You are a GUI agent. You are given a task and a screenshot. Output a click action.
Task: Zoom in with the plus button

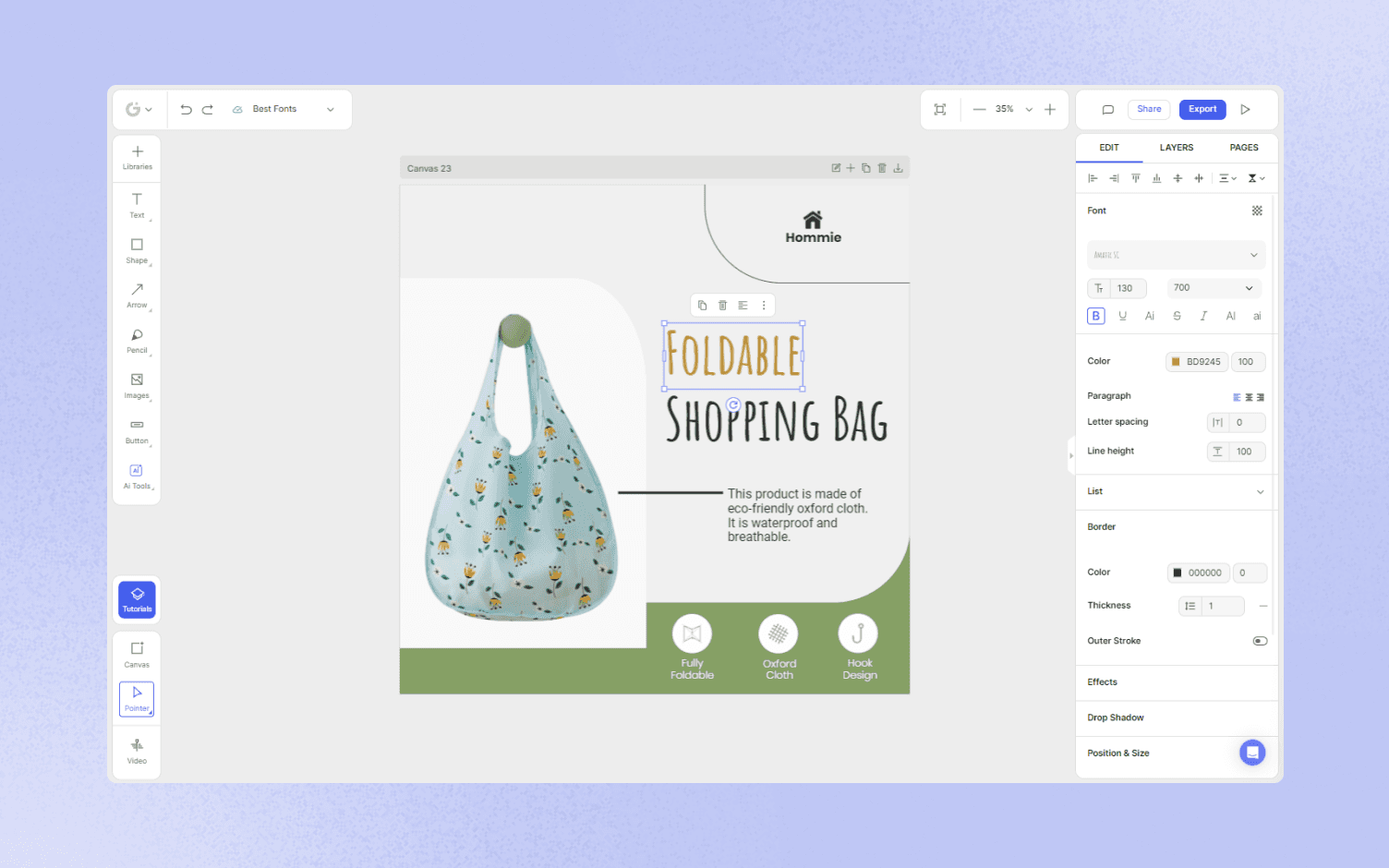1050,109
